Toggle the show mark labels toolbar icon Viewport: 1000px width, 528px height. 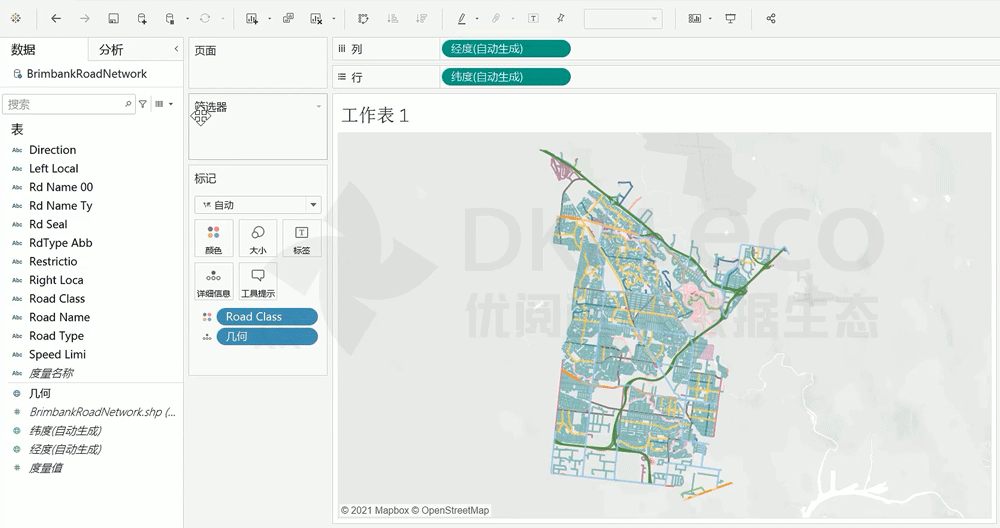pyautogui.click(x=533, y=19)
